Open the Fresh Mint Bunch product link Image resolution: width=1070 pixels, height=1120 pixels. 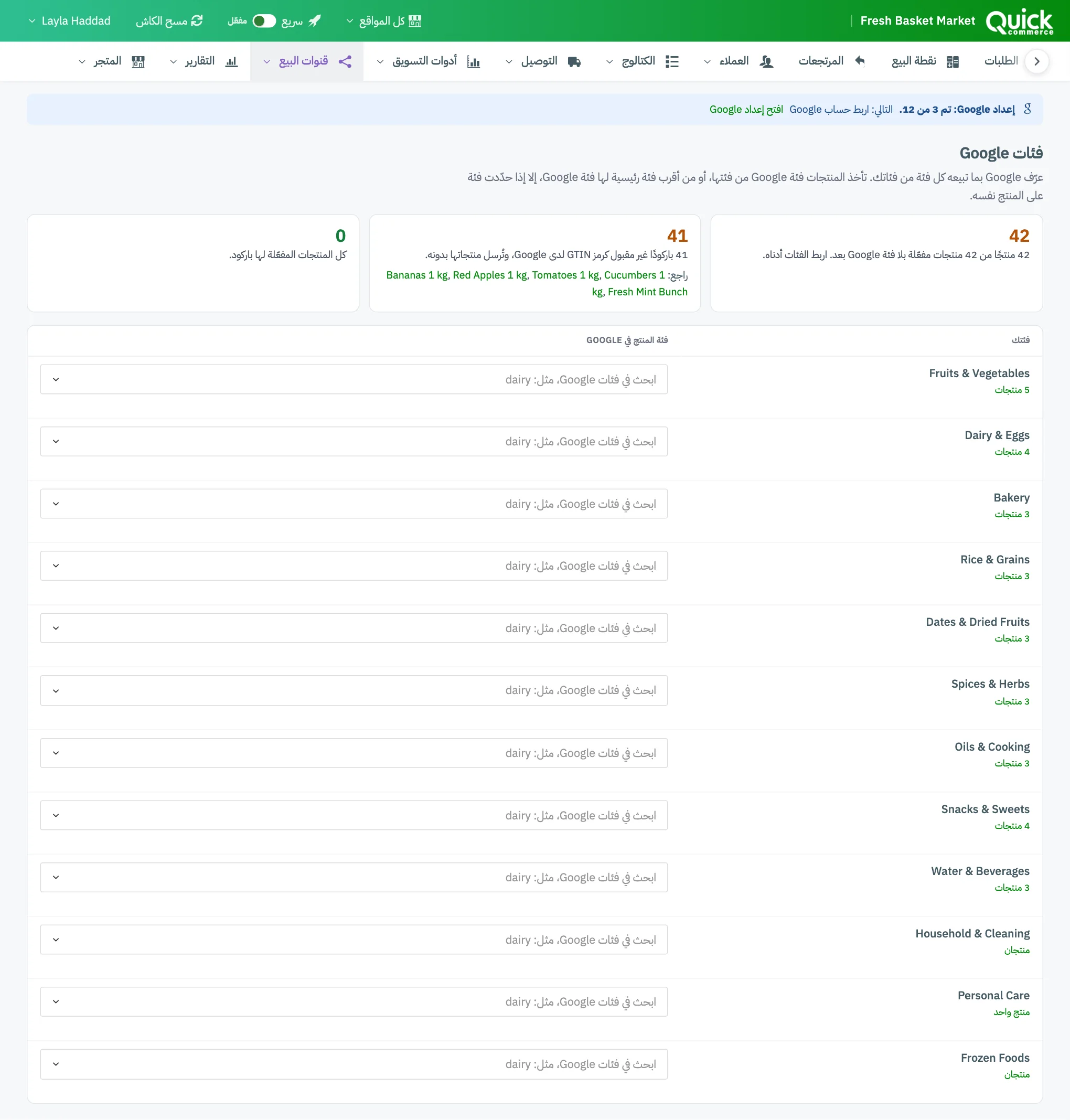(647, 292)
